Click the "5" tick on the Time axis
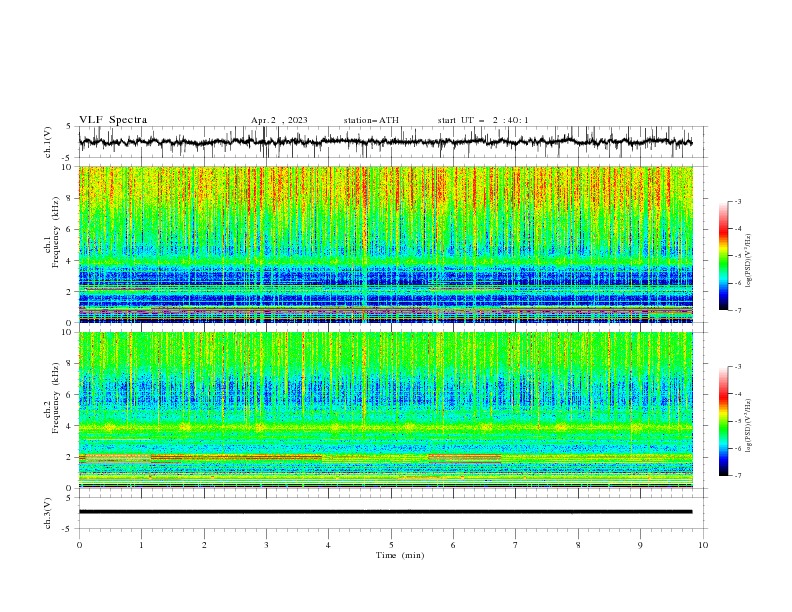The height and width of the screenshot is (612, 792). 391,545
